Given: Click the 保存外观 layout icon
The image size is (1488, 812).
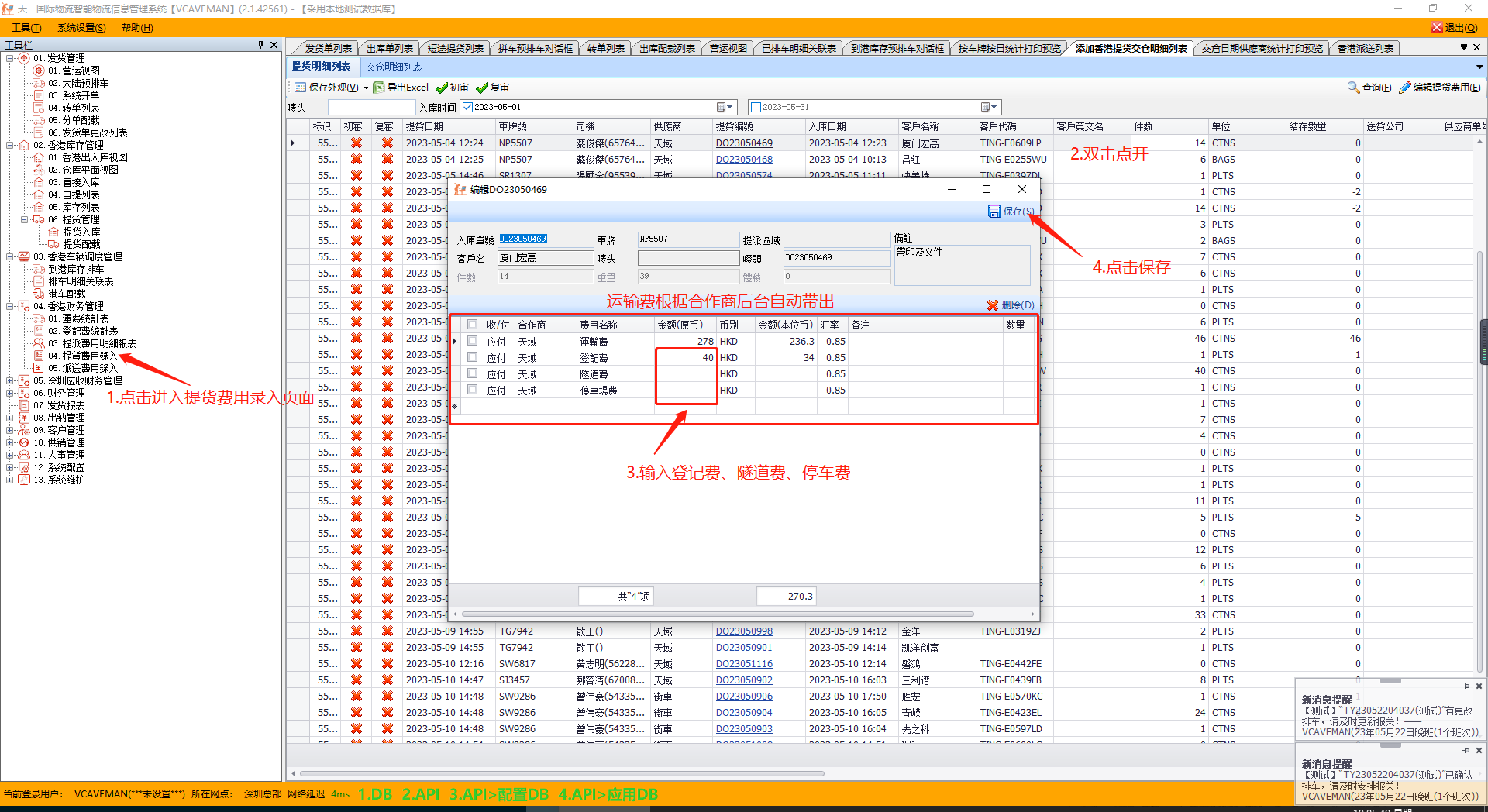Looking at the screenshot, I should click(x=299, y=88).
